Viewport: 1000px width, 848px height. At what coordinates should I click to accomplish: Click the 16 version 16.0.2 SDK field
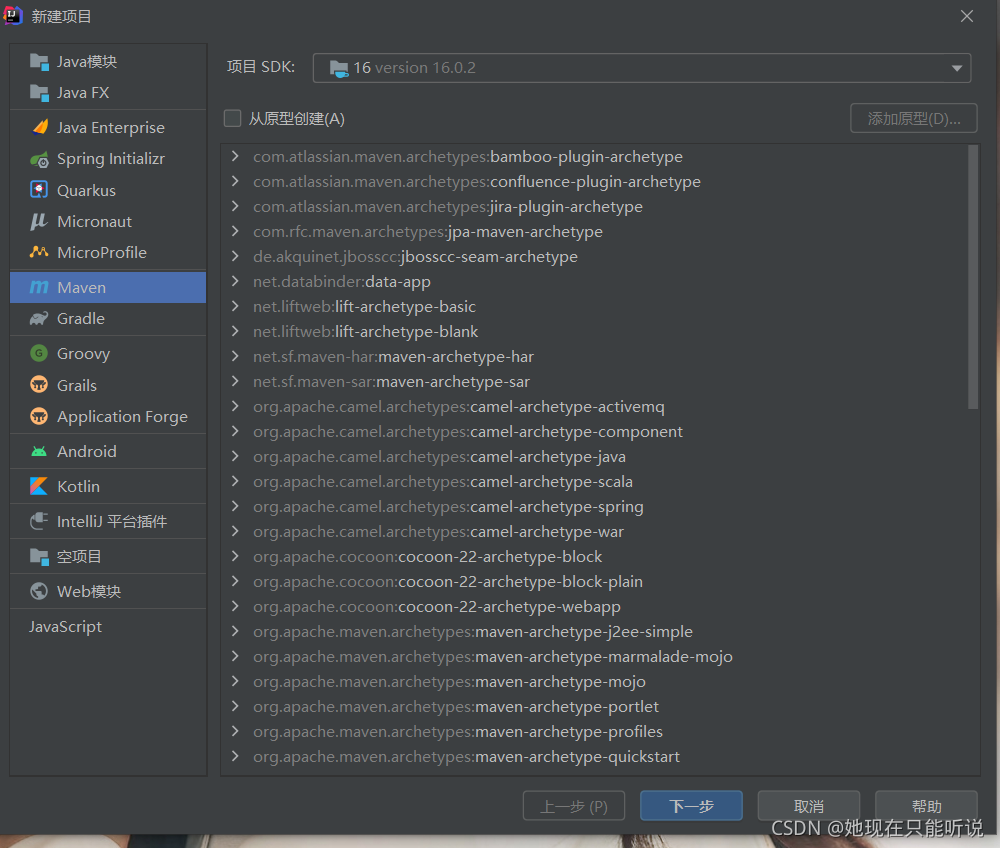pos(642,68)
